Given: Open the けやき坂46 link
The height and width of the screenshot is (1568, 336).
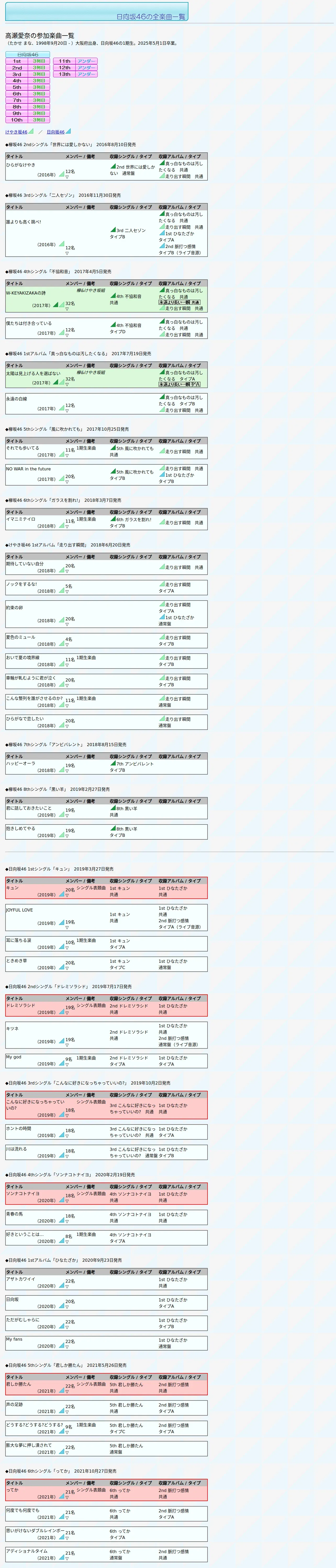Looking at the screenshot, I should coord(16,132).
